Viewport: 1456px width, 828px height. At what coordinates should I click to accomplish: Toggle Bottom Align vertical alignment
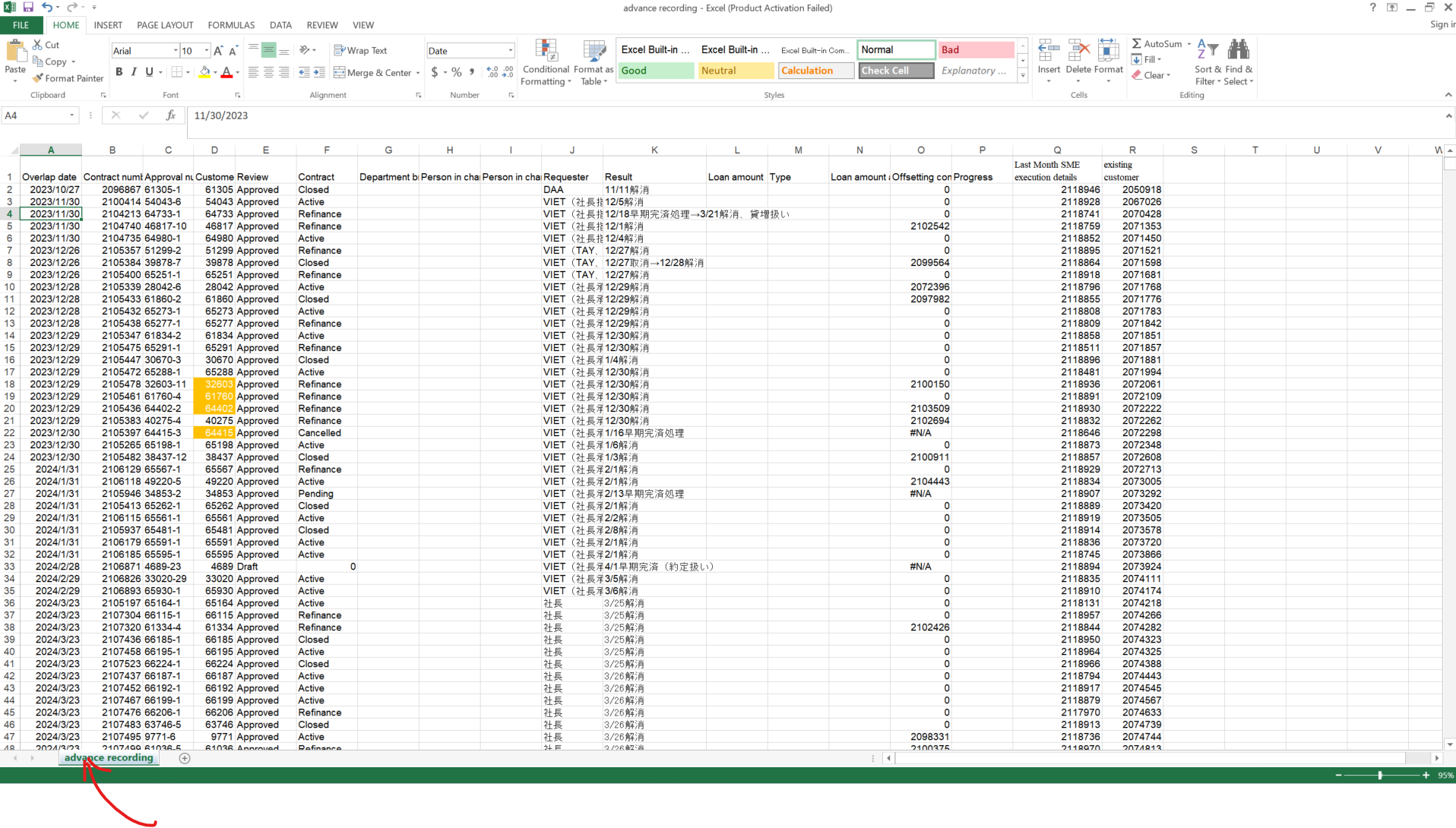click(284, 51)
